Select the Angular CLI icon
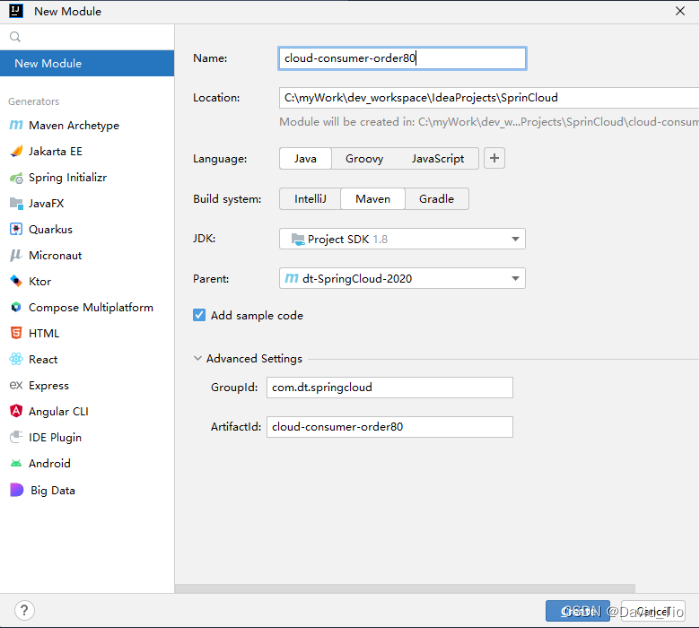Image resolution: width=699 pixels, height=628 pixels. coord(16,411)
